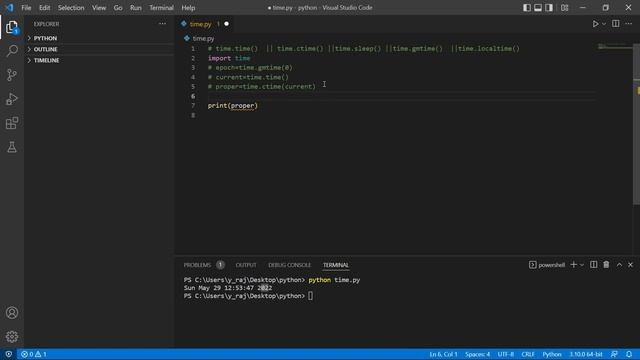Open the Run menu
The height and width of the screenshot is (360, 640).
point(136,8)
